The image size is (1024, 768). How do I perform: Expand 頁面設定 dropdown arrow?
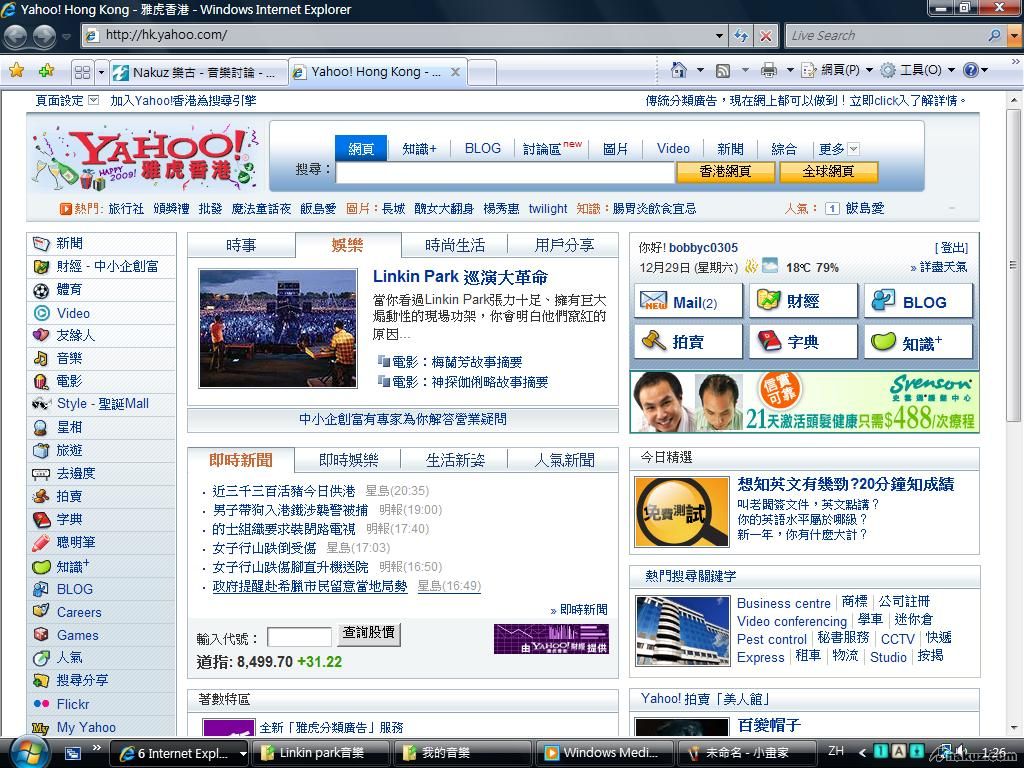(x=93, y=100)
